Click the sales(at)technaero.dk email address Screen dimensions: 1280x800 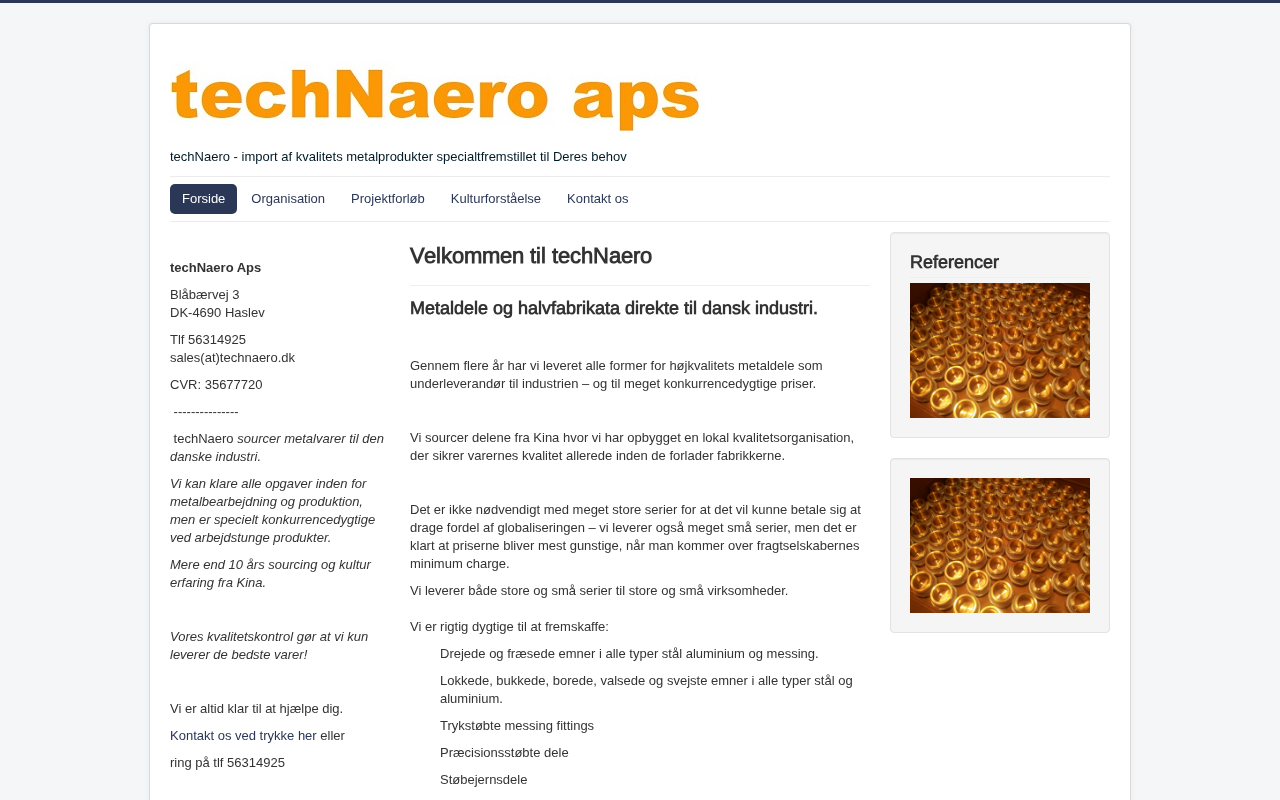coord(232,358)
